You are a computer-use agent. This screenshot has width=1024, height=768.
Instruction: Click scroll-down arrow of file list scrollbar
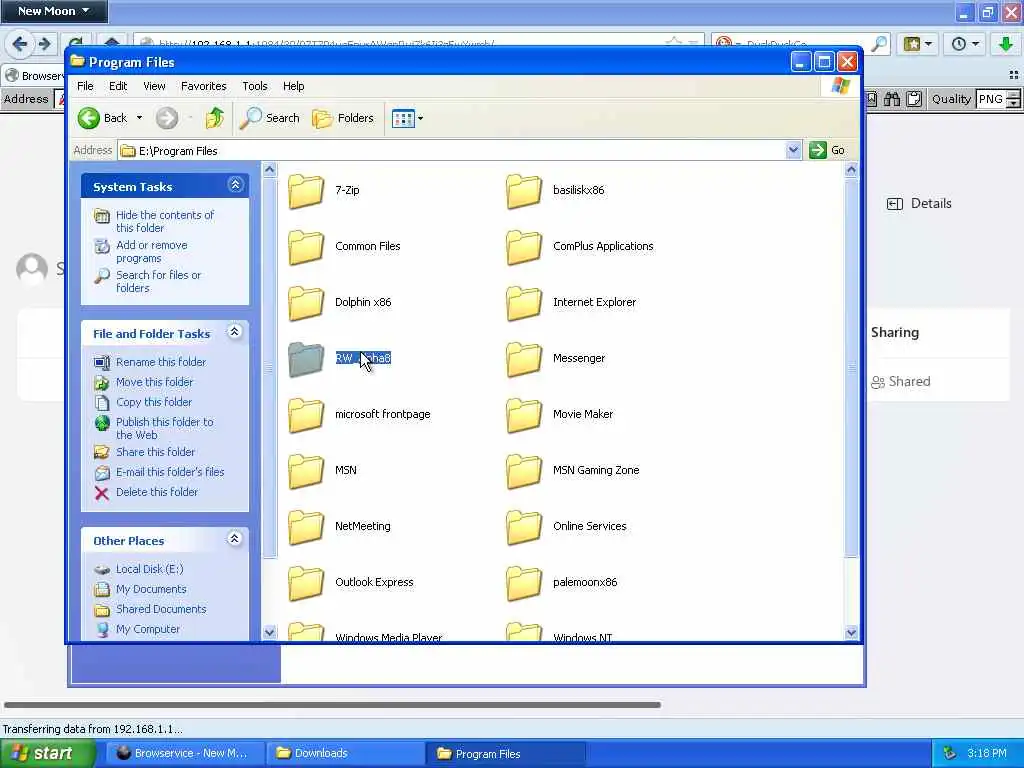click(851, 632)
